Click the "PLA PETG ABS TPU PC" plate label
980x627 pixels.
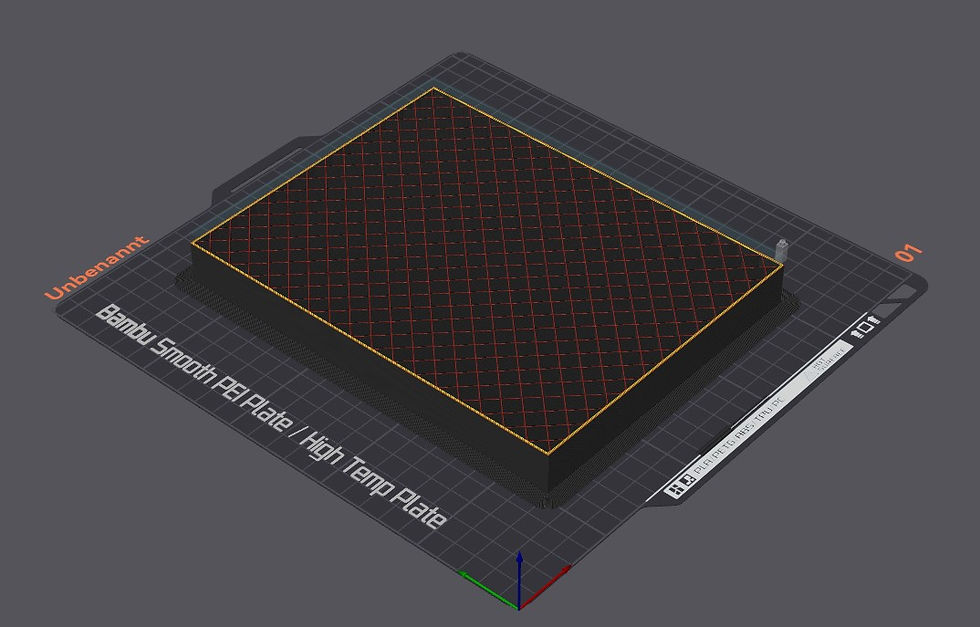[x=739, y=435]
